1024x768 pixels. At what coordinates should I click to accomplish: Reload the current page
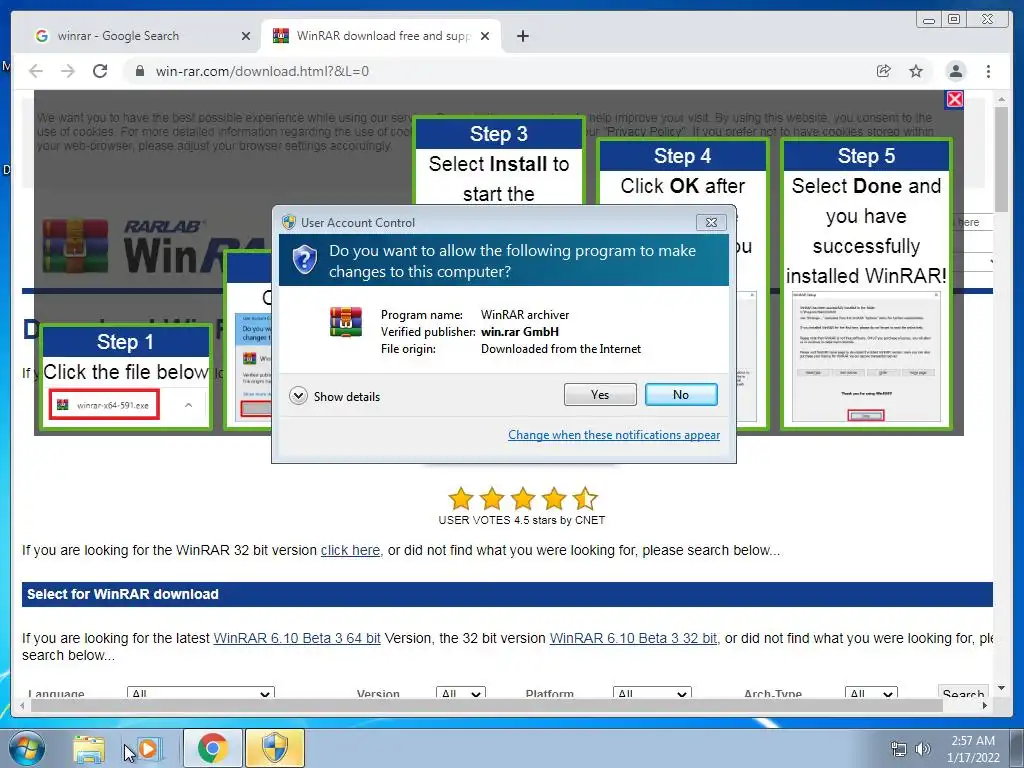pos(100,71)
